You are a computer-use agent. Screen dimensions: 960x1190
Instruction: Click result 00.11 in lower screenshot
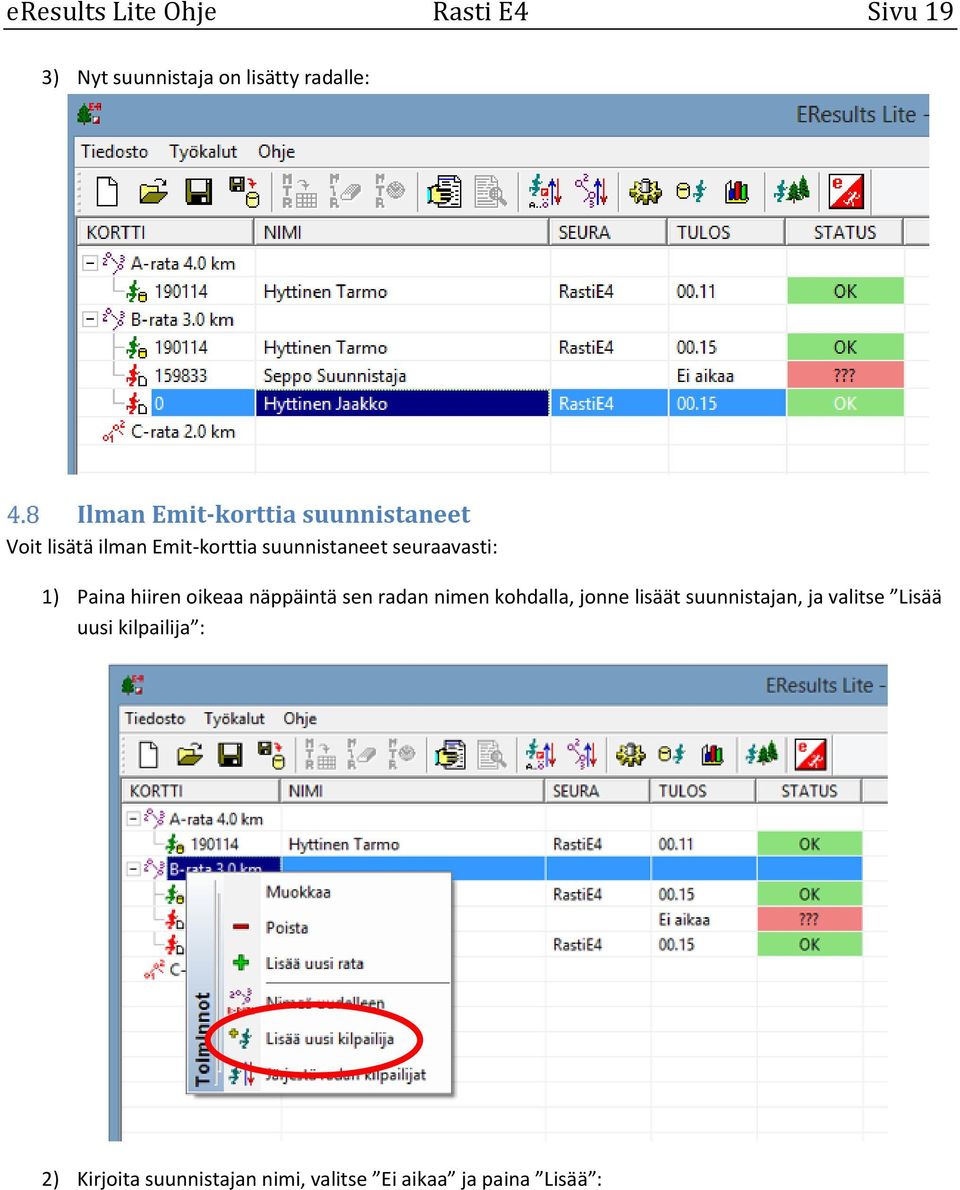675,845
